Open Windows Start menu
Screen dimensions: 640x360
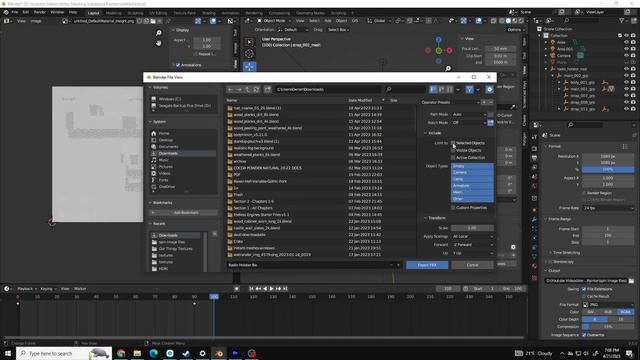click(8, 353)
